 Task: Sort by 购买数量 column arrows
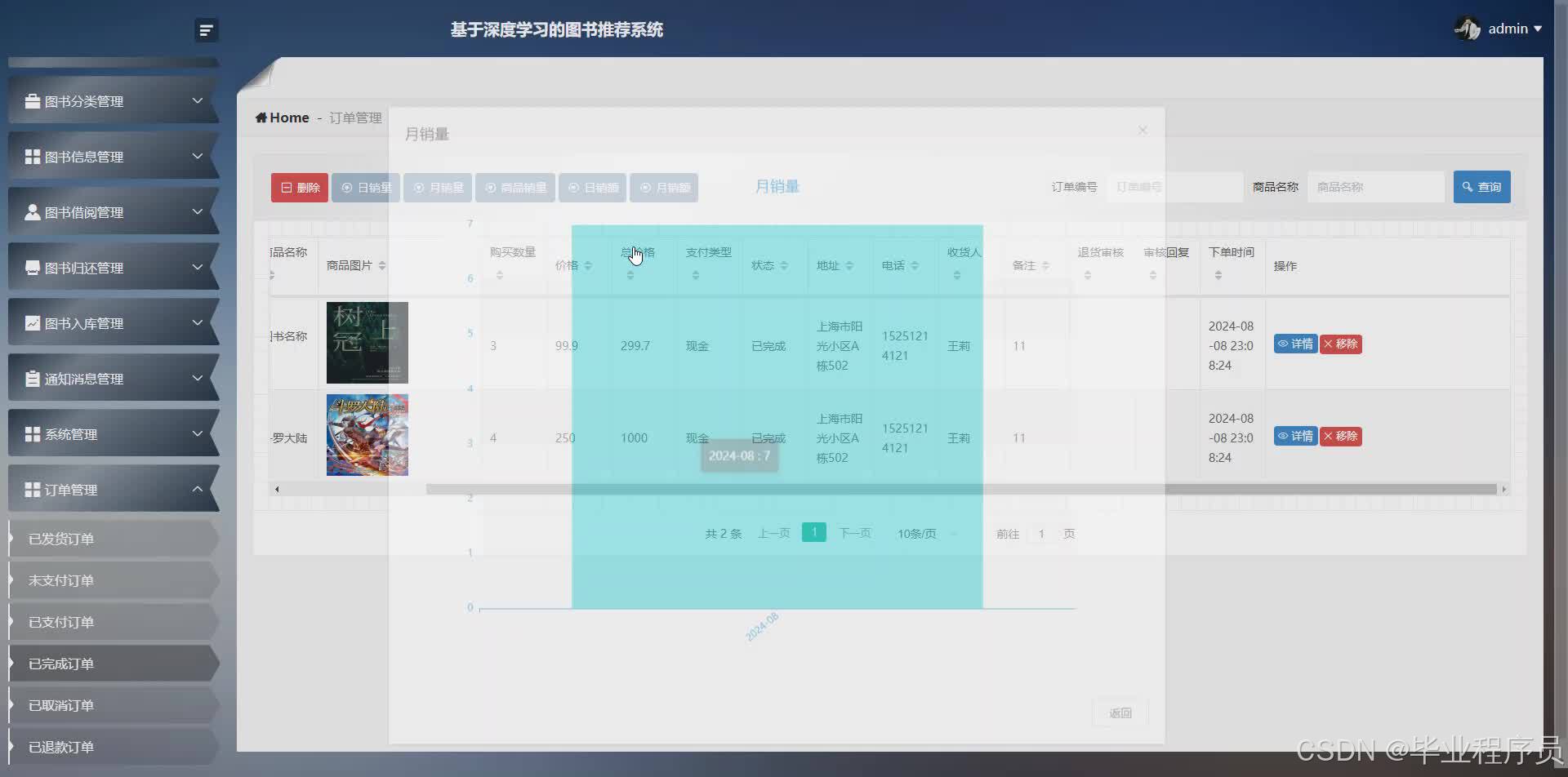tap(500, 276)
